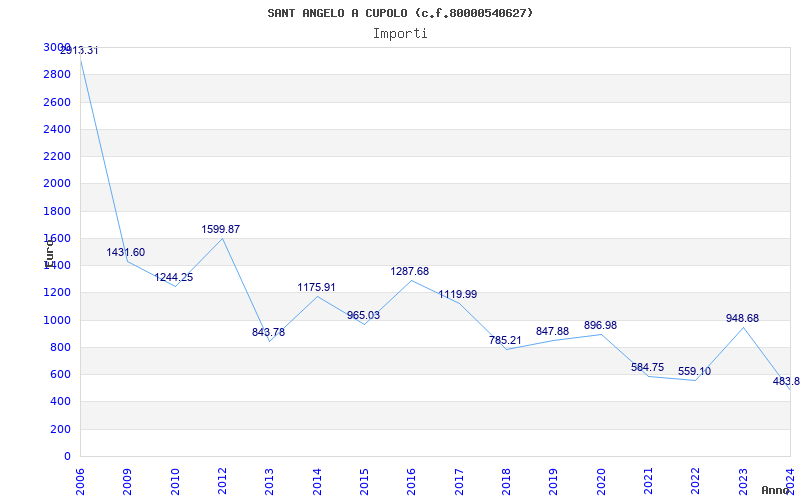
Task: Select the 559.10 data label
Action: (694, 372)
